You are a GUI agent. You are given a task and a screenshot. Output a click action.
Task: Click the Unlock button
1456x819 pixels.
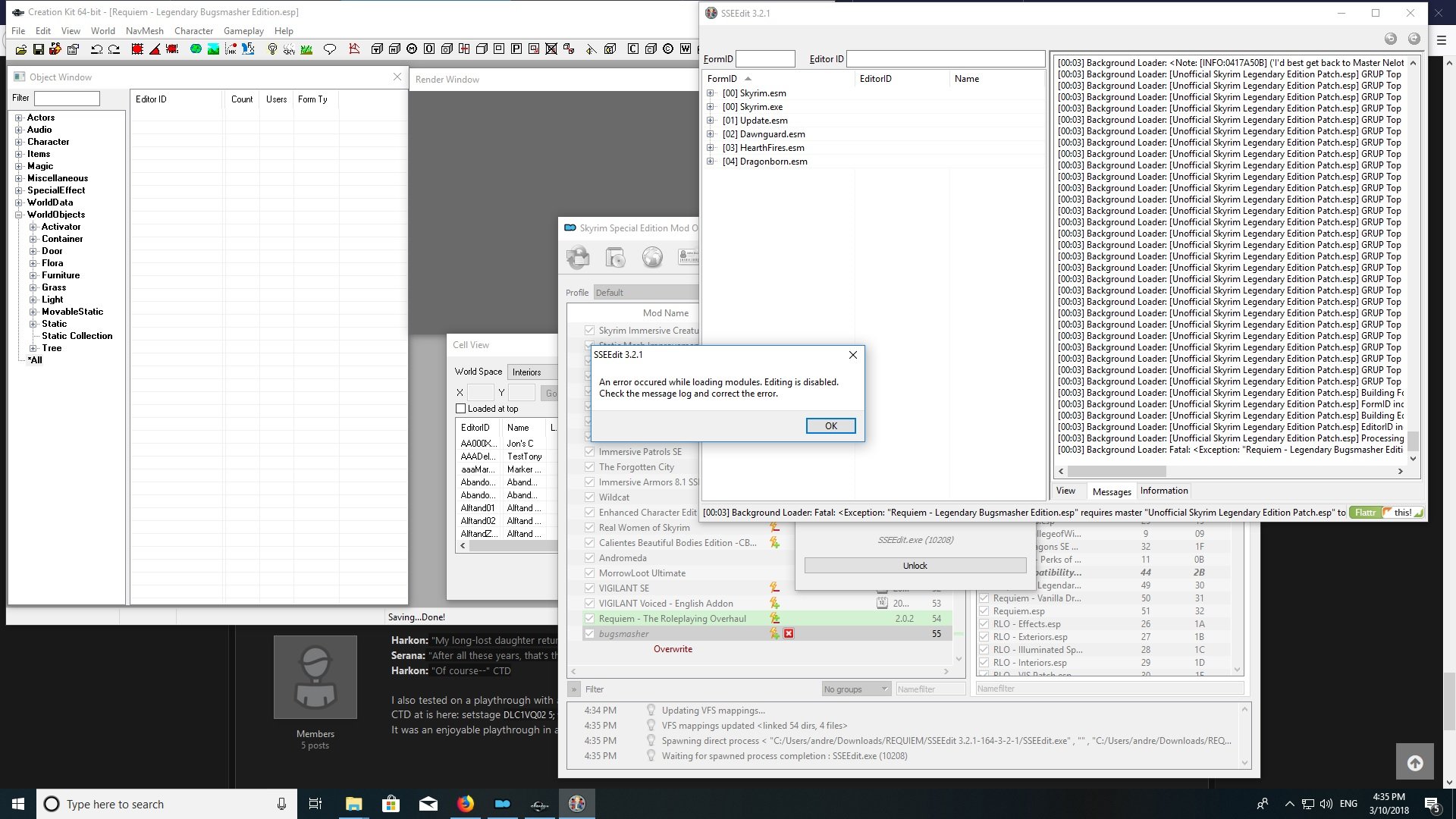(915, 566)
